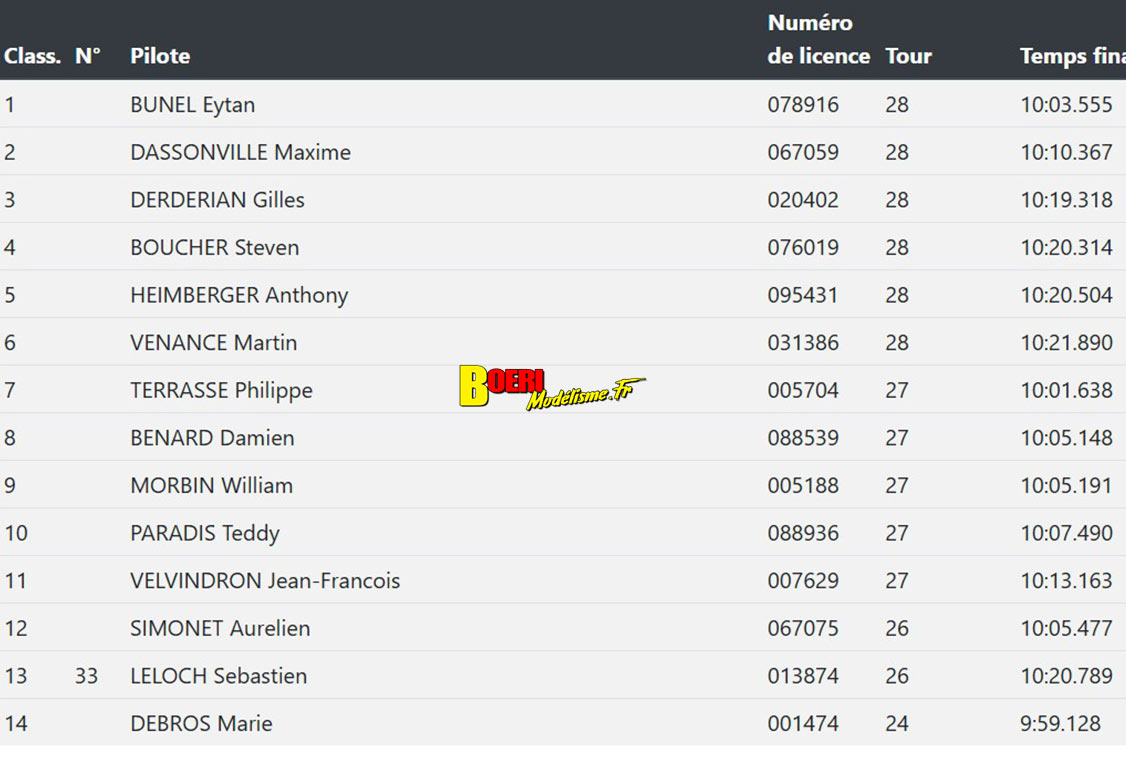Sort by the Class. column header
This screenshot has height=760, width=1126.
(x=32, y=56)
